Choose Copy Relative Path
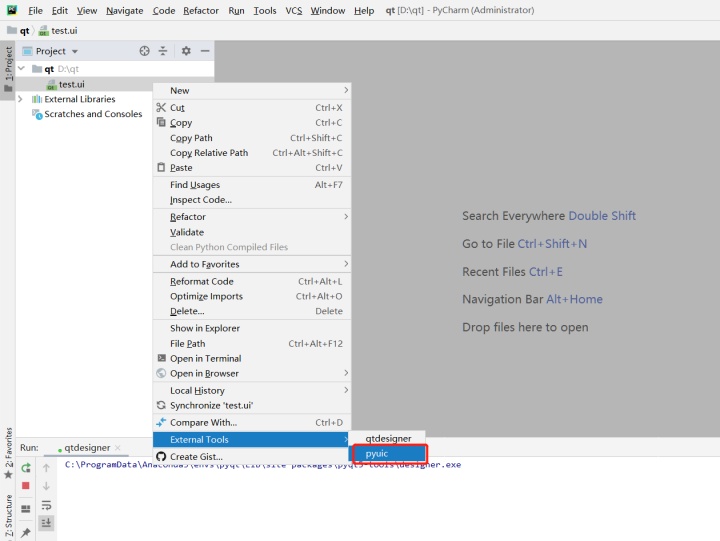Screen dimensions: 720x541 click(252, 152)
